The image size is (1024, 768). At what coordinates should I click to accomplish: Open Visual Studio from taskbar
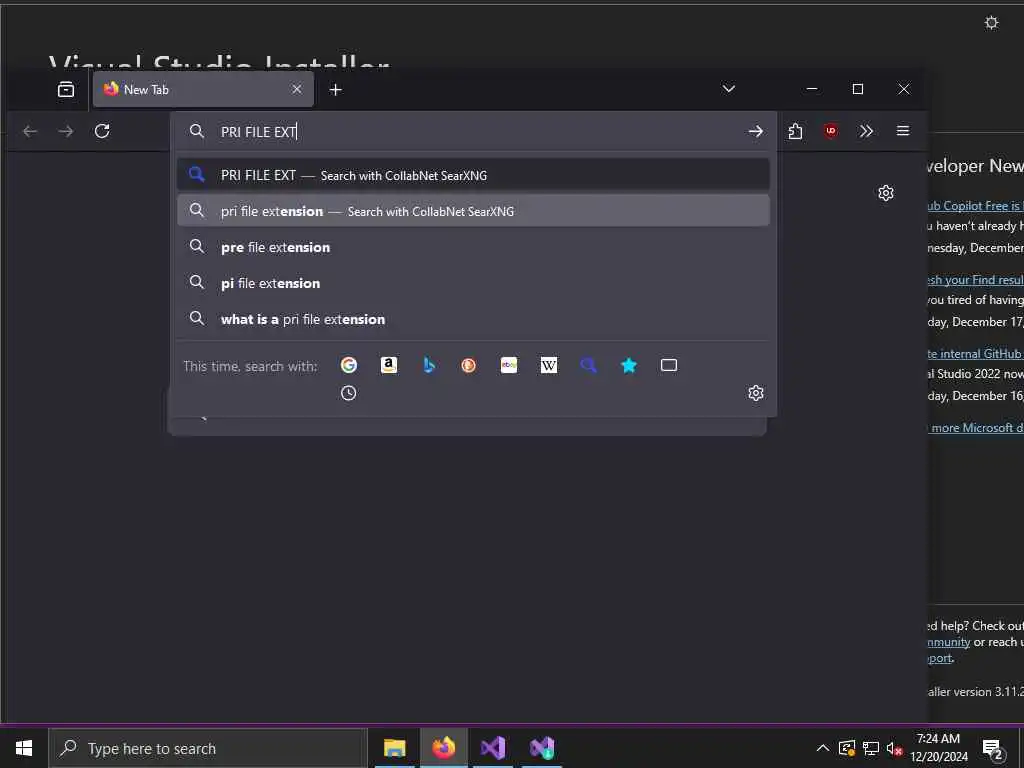pos(492,748)
